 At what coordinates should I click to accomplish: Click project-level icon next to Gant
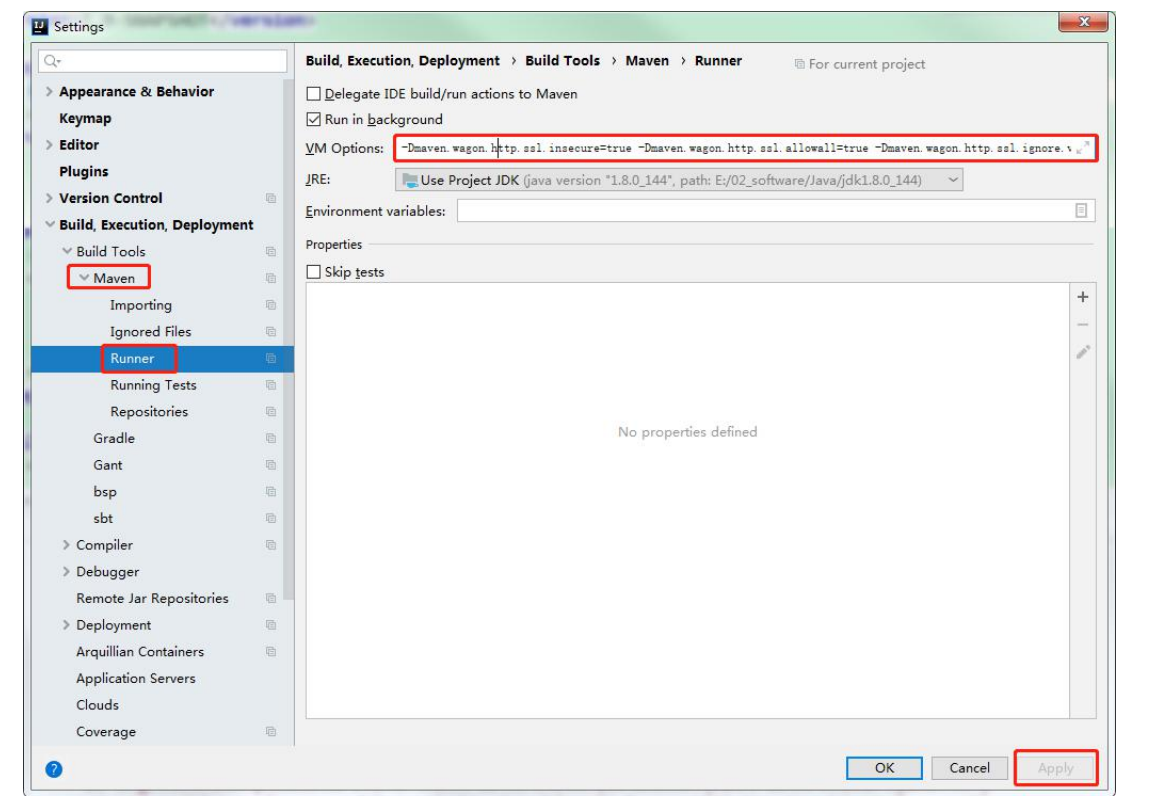(271, 465)
